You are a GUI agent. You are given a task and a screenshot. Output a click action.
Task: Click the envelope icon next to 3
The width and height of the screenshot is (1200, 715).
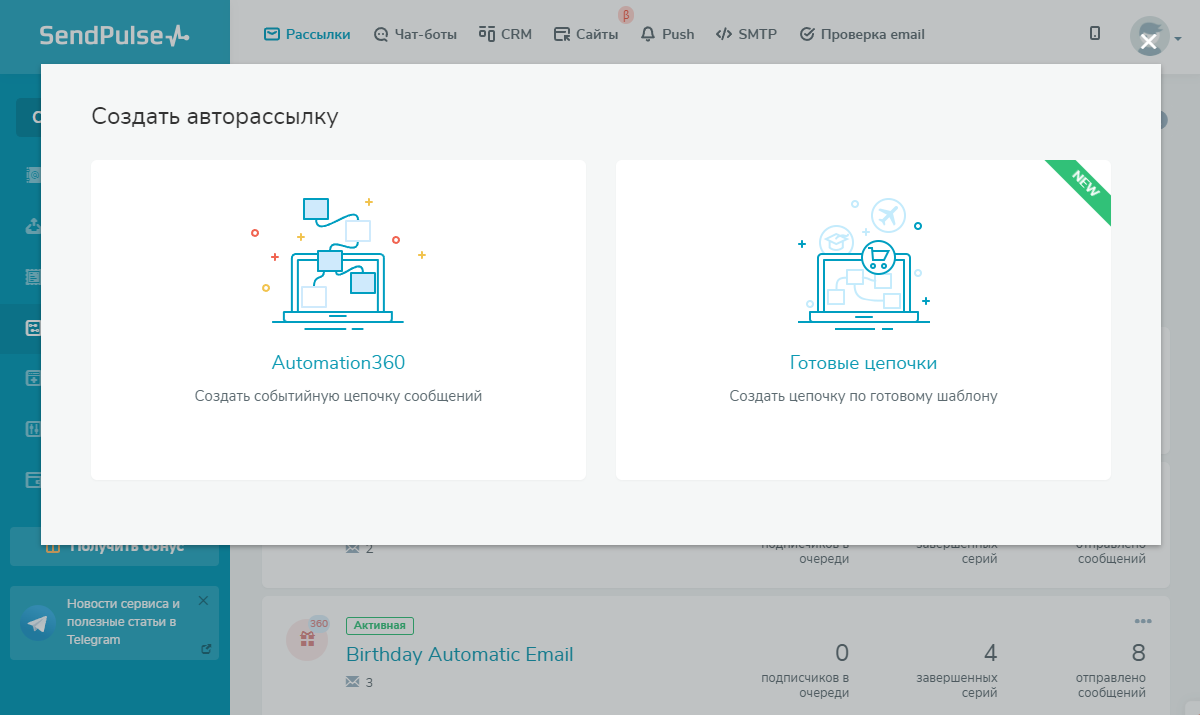(352, 682)
